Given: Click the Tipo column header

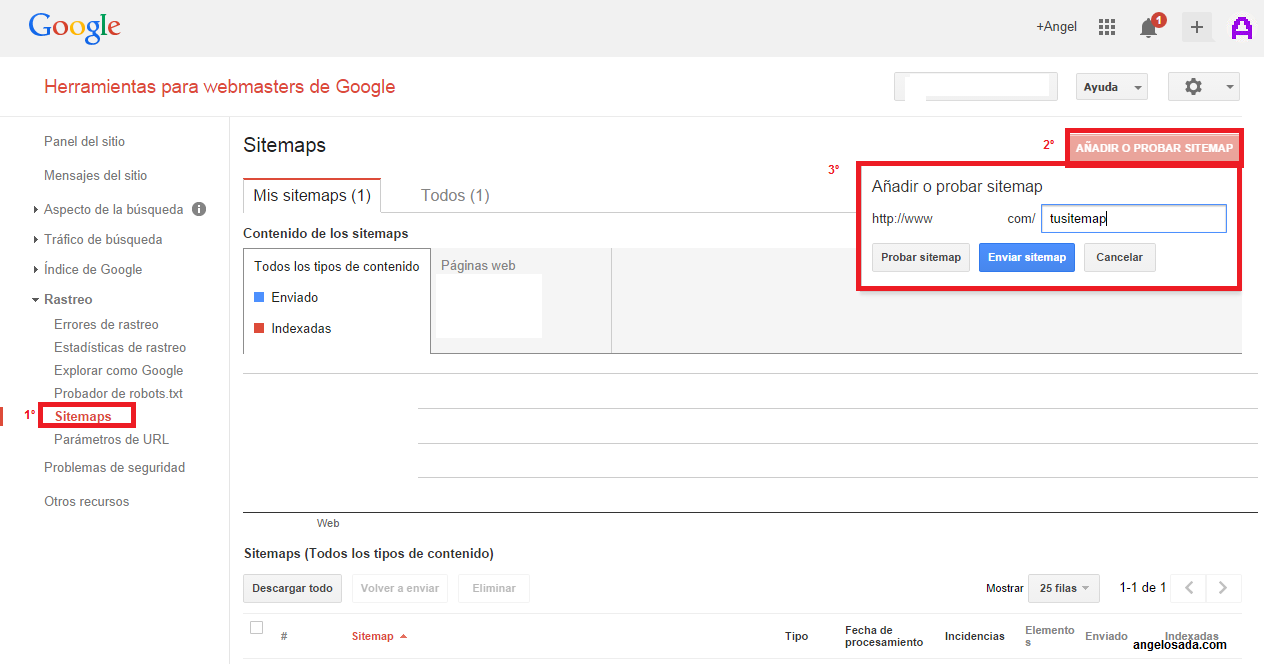Looking at the screenshot, I should tap(796, 636).
